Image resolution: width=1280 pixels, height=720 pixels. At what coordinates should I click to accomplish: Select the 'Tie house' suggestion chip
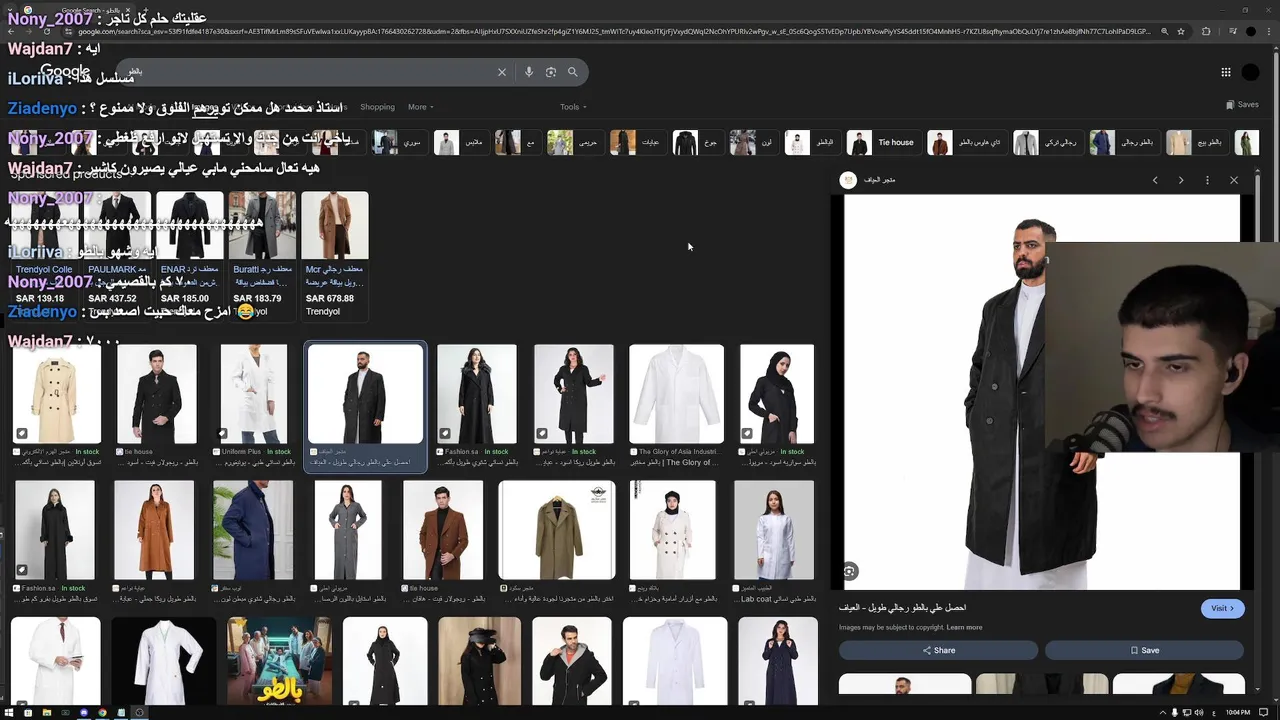(882, 142)
